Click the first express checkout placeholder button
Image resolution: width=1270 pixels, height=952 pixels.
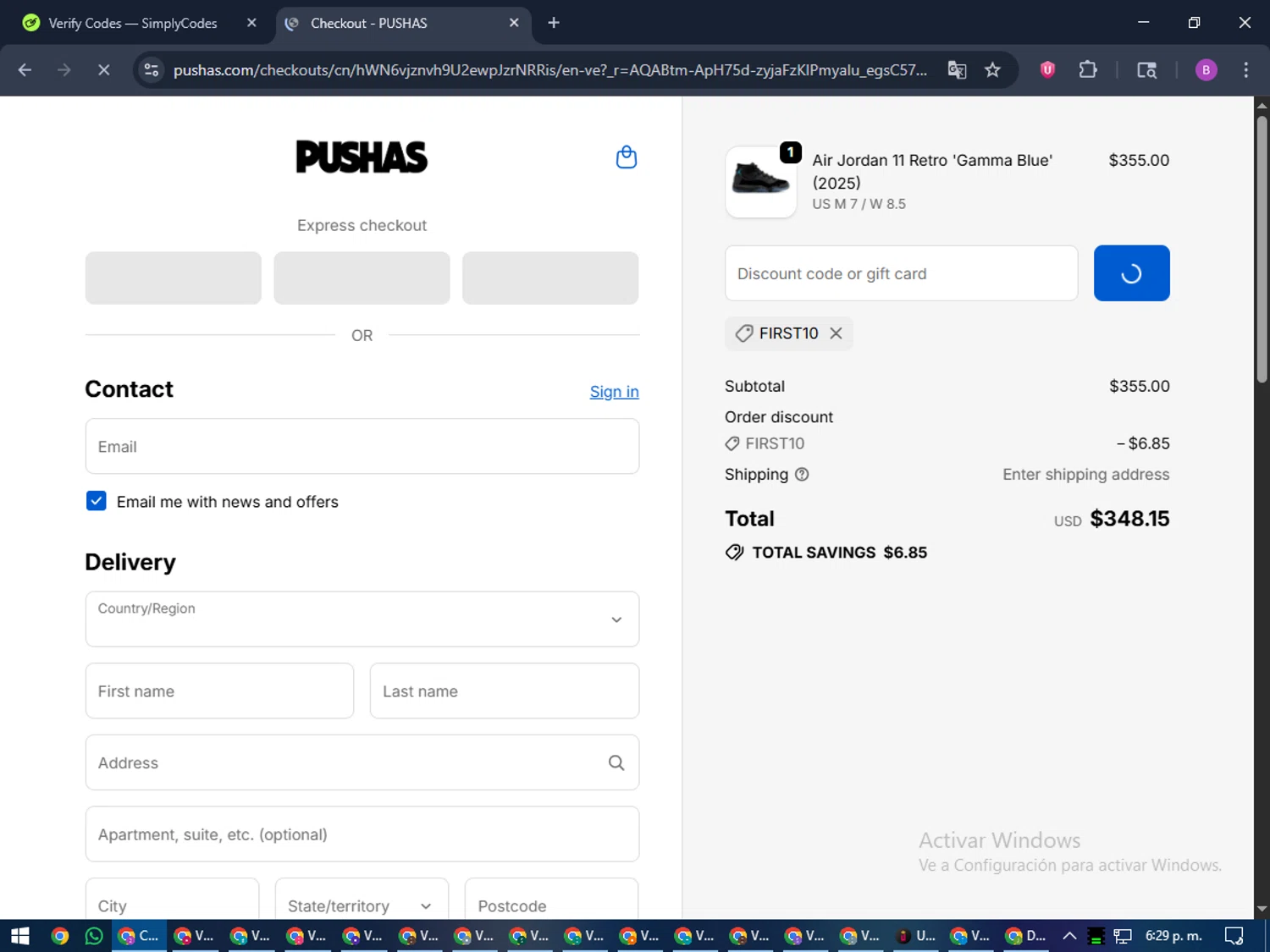174,278
